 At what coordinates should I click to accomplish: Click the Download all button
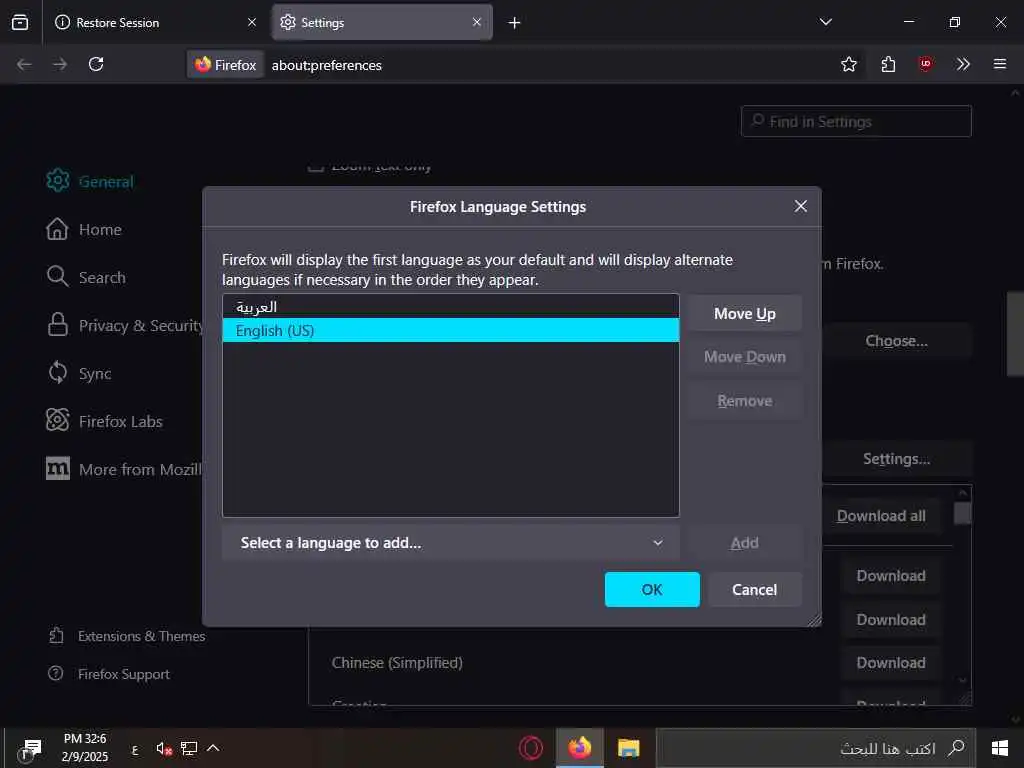click(881, 516)
